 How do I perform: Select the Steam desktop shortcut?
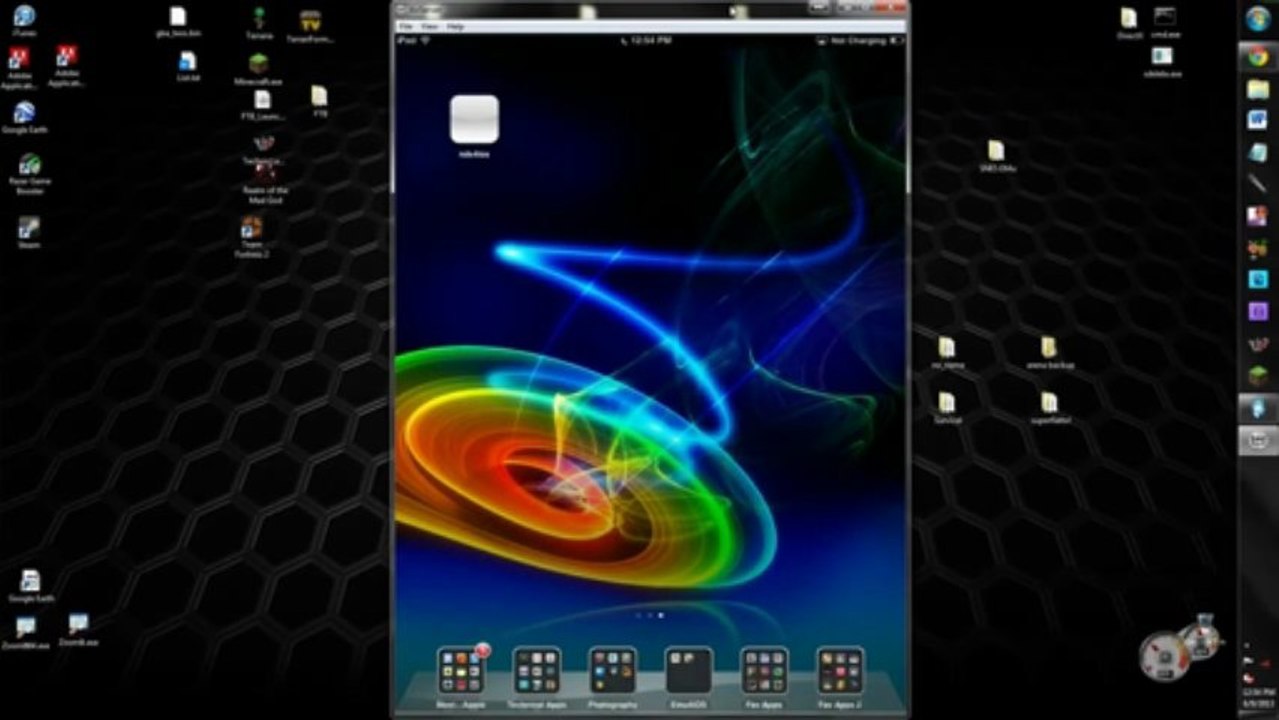(x=29, y=233)
